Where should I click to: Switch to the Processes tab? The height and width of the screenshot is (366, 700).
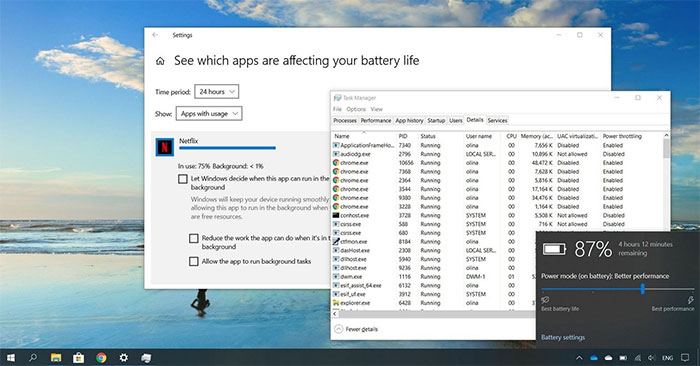pos(345,121)
